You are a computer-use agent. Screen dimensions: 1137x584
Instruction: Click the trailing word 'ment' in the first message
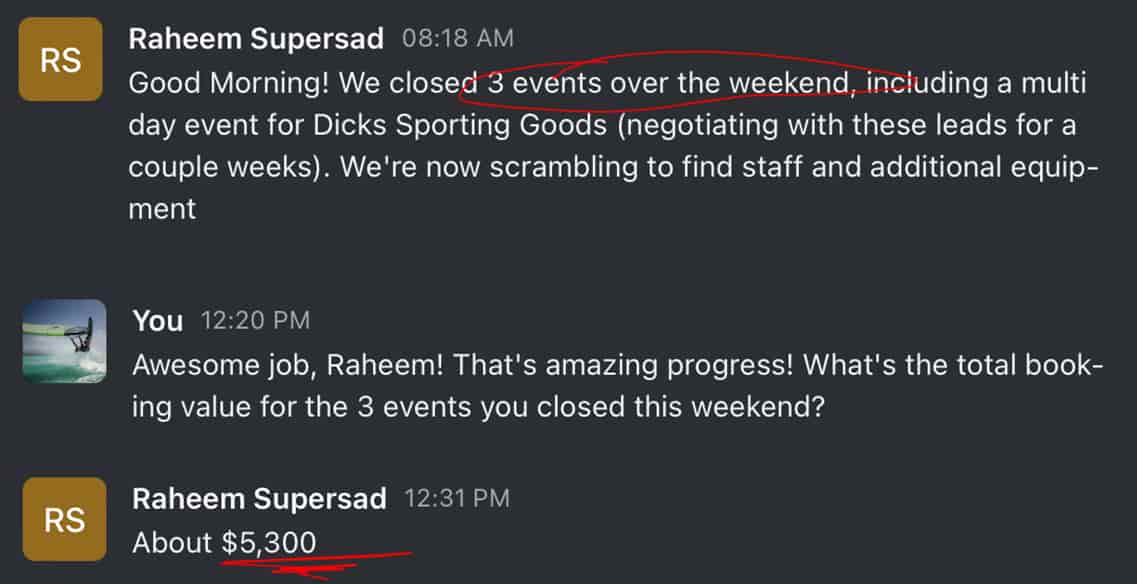(x=162, y=210)
